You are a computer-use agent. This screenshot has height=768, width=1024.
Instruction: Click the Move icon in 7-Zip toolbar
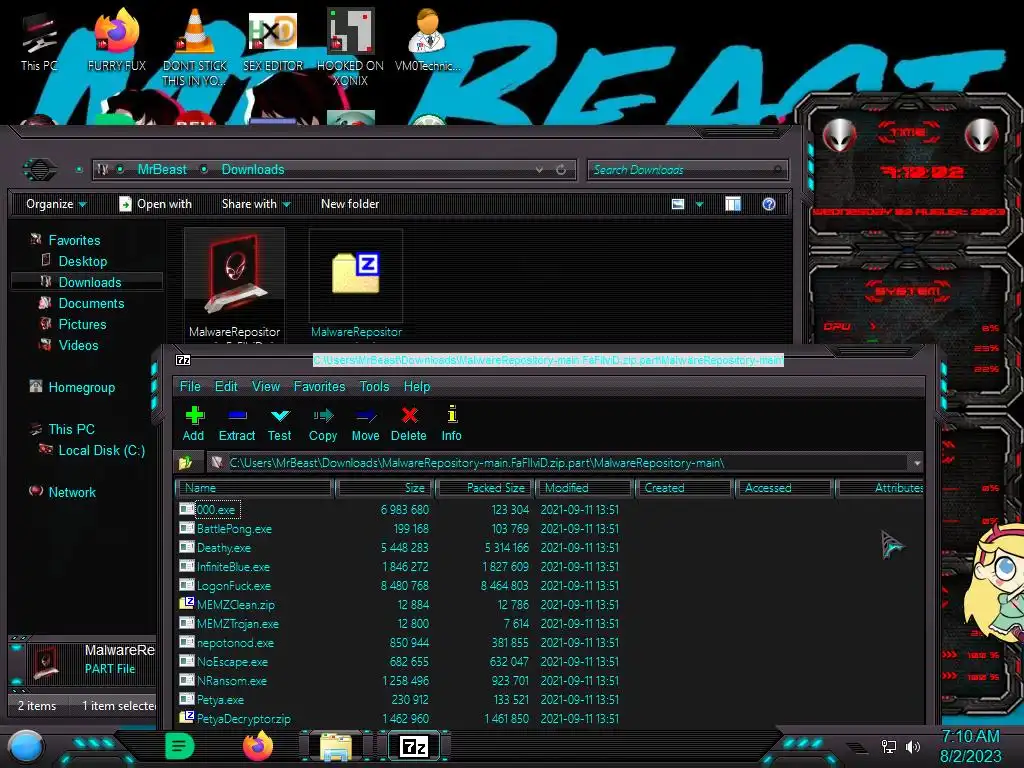coord(366,416)
